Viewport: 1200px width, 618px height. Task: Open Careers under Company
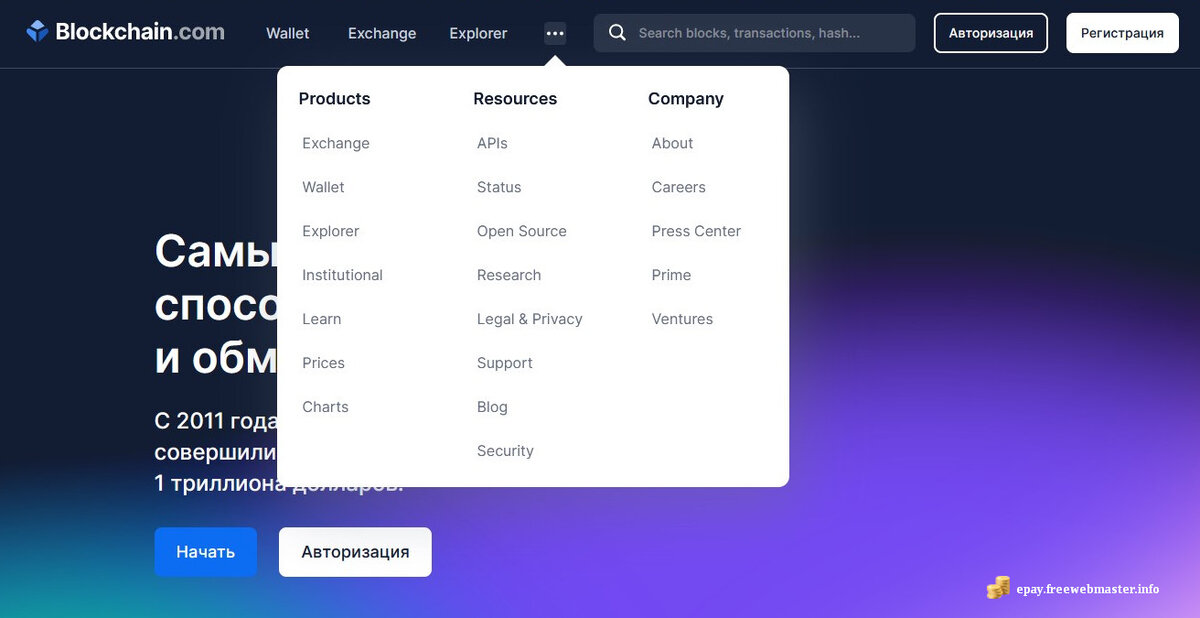click(x=679, y=187)
